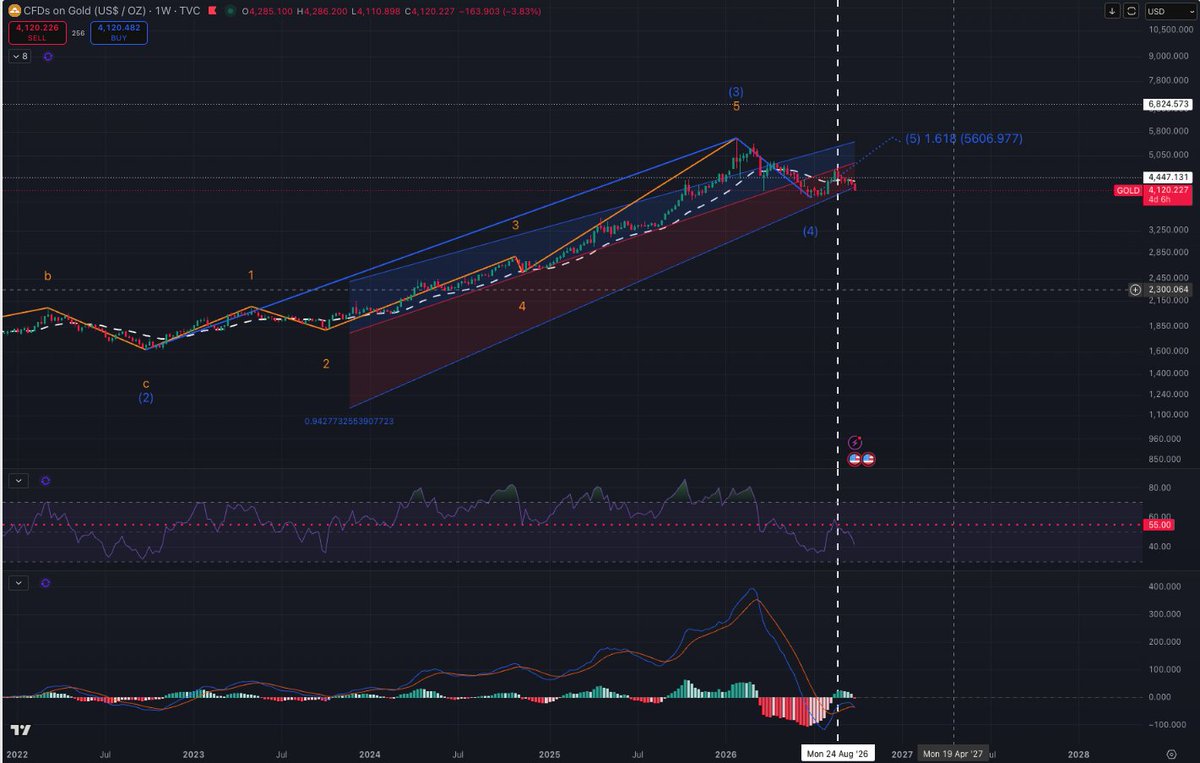Click the Mon 19 Apr '27 date label

click(953, 752)
